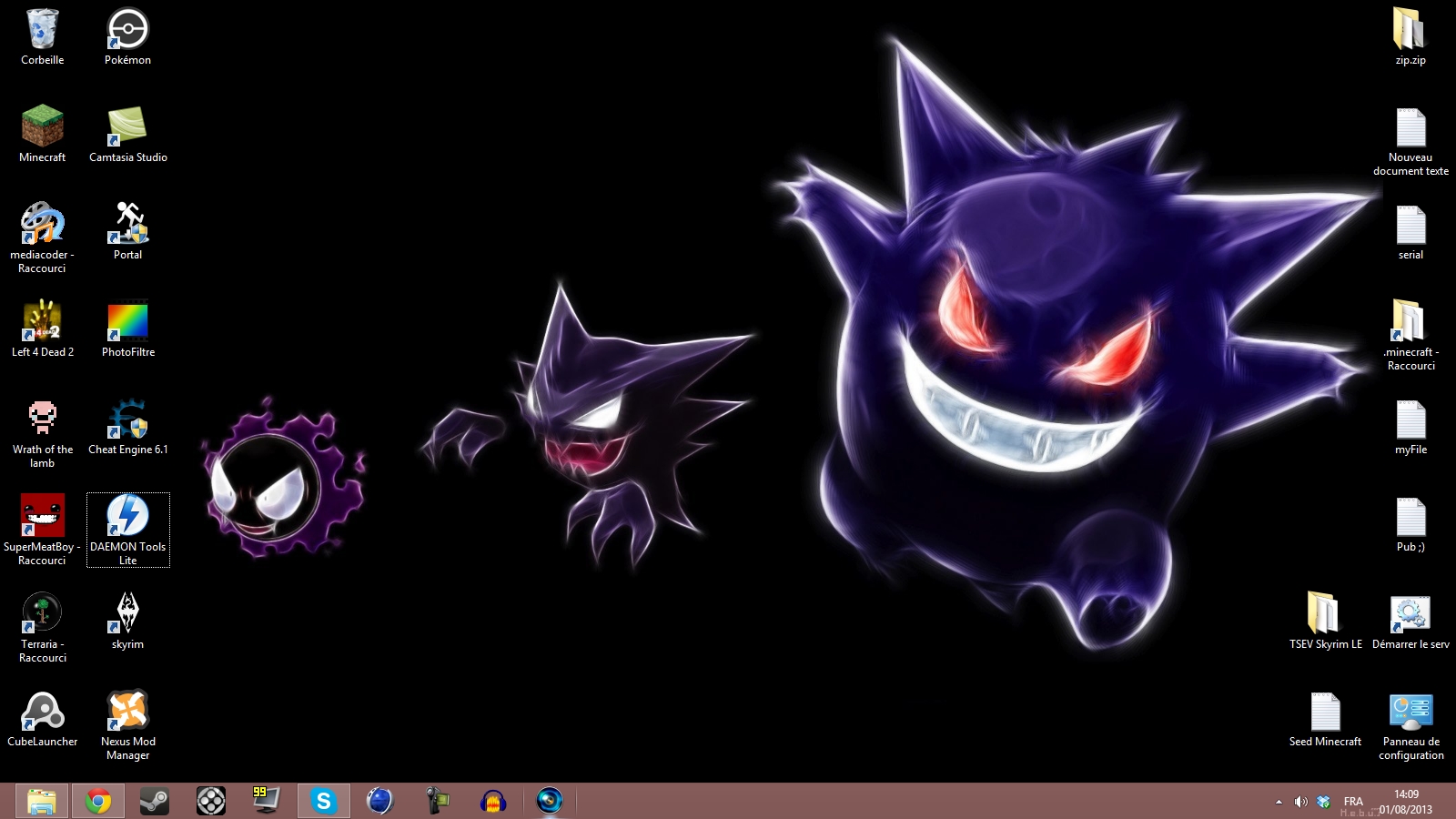Select the Left 4 Dead 2 shortcut
The image size is (1456, 819).
(x=43, y=329)
